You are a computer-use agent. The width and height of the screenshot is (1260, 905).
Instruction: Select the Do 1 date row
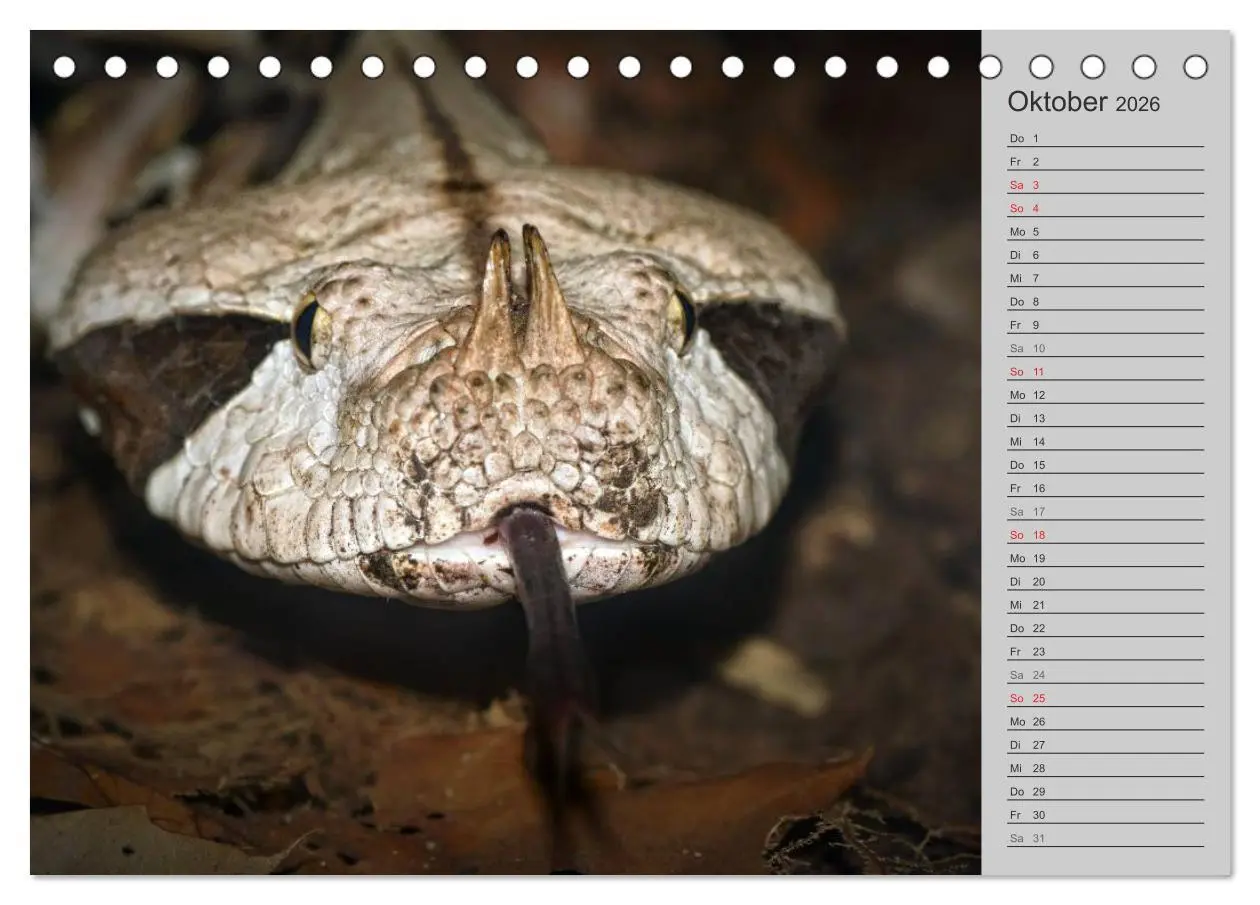(x=1105, y=139)
